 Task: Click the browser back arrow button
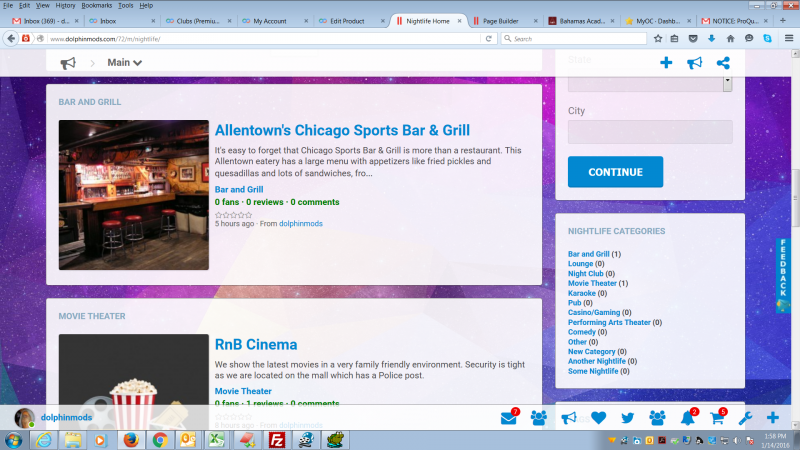point(11,38)
